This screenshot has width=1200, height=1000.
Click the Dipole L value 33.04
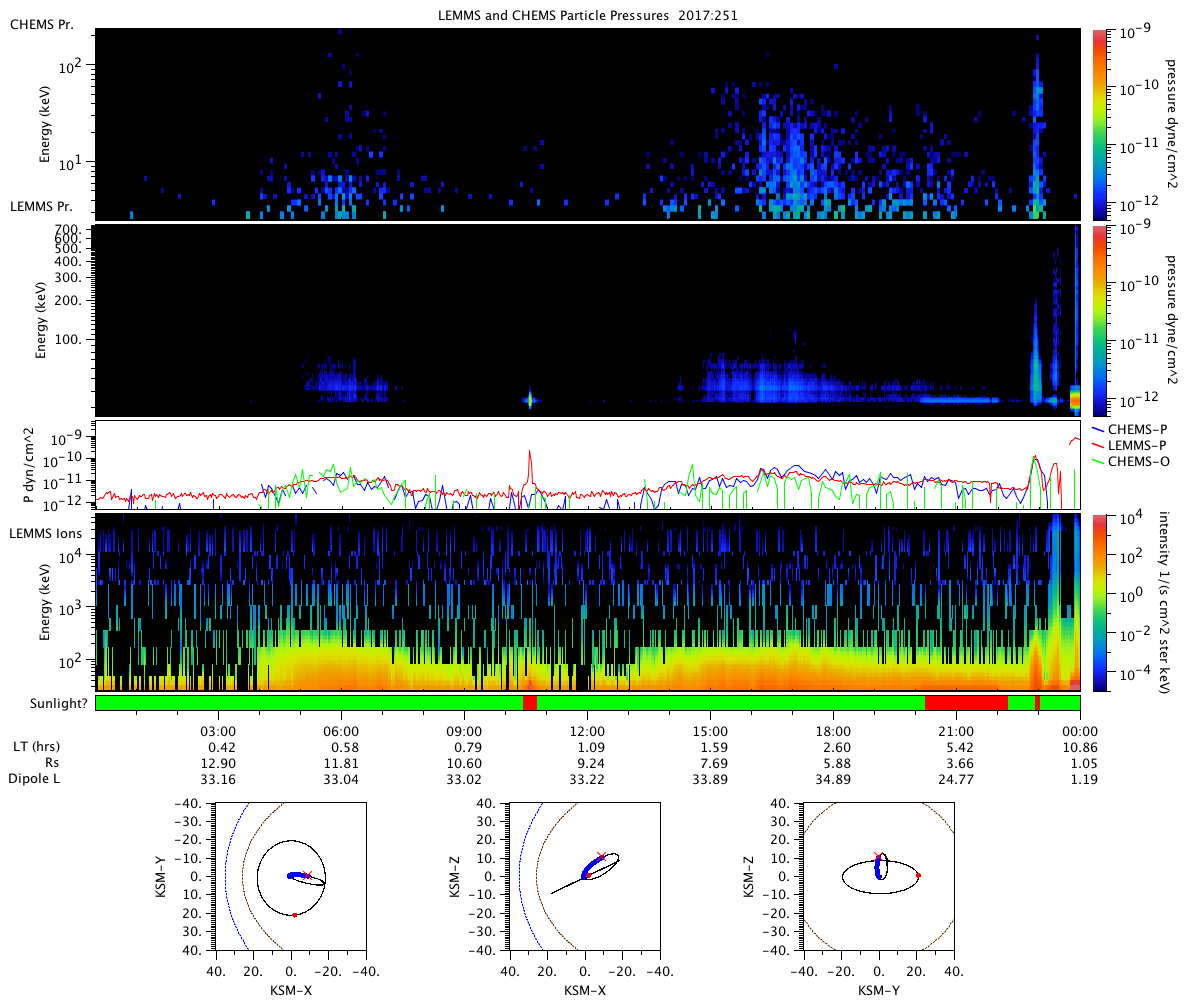coord(341,778)
